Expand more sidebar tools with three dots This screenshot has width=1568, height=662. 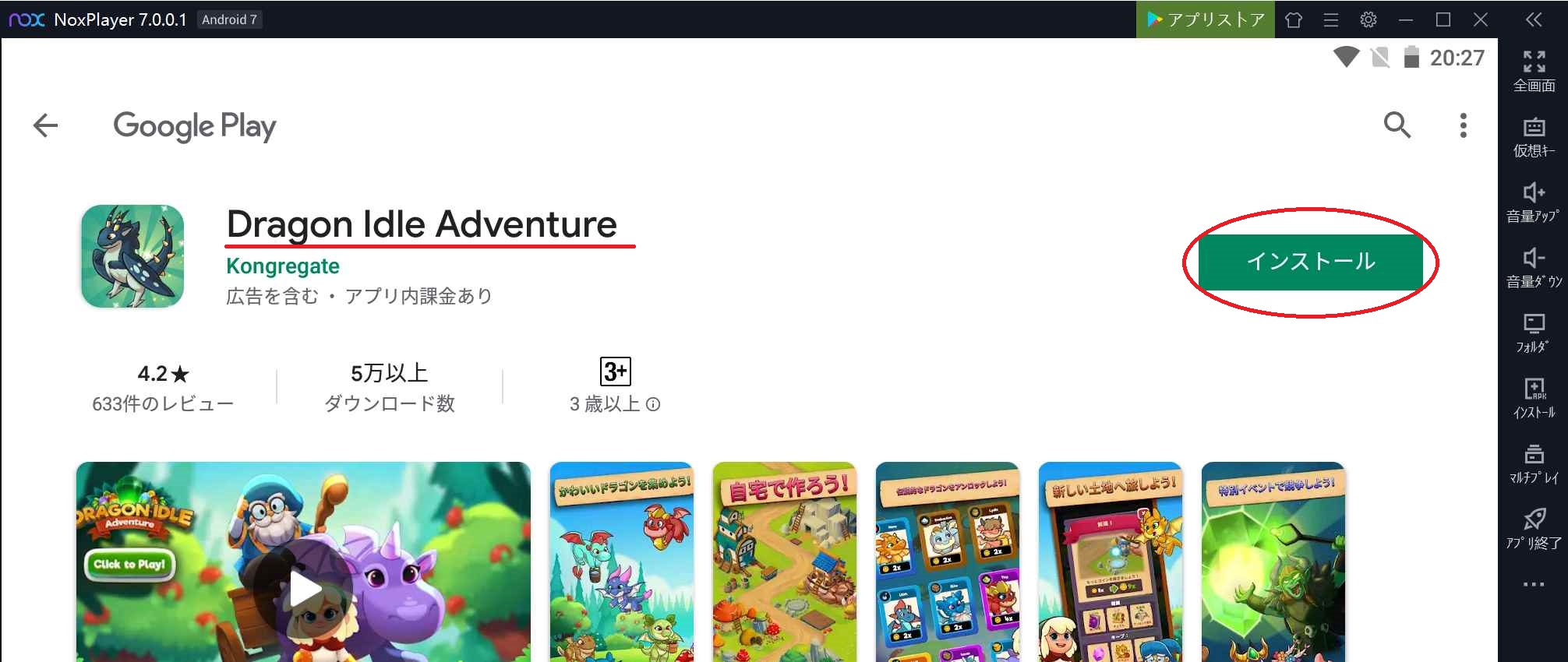(1534, 584)
